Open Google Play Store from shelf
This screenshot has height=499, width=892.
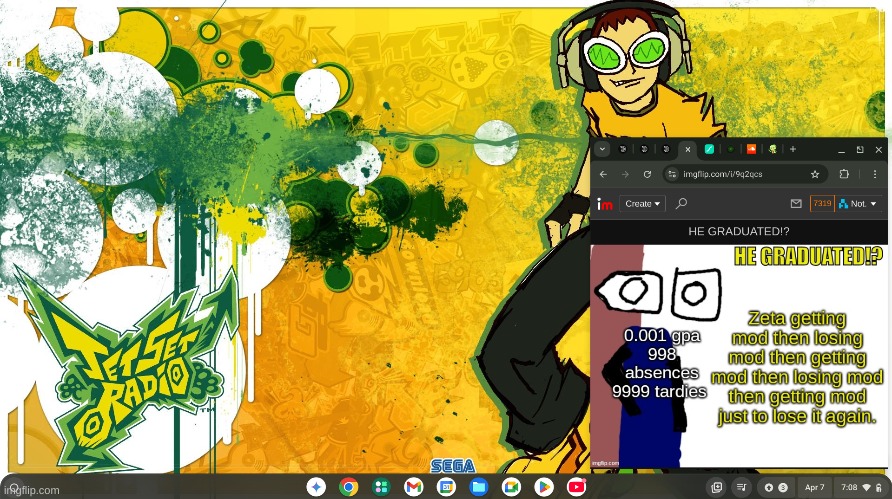(x=543, y=487)
